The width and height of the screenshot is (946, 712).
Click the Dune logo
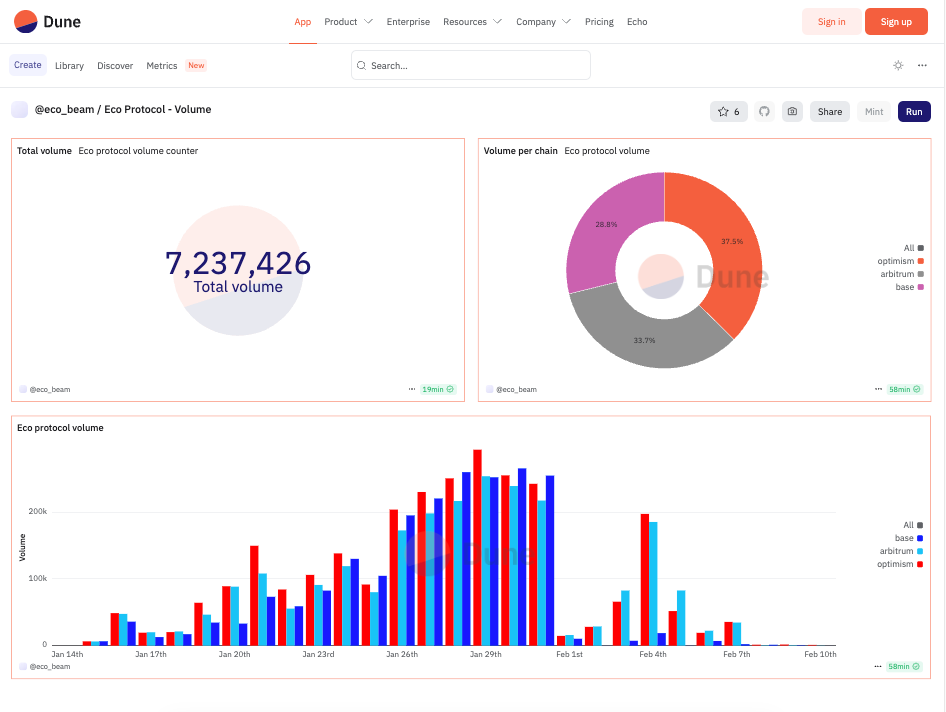point(47,22)
